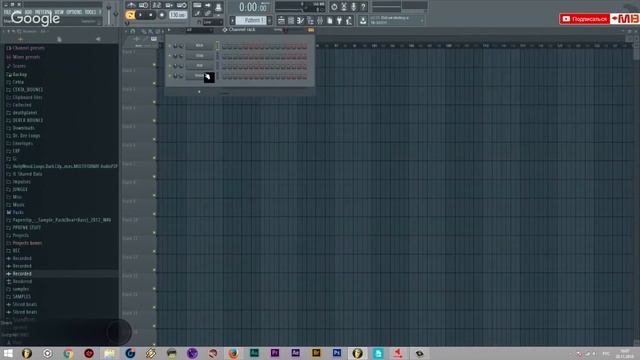The height and width of the screenshot is (360, 640).
Task: Select the highlighted Recorded folder
Action: (22, 274)
